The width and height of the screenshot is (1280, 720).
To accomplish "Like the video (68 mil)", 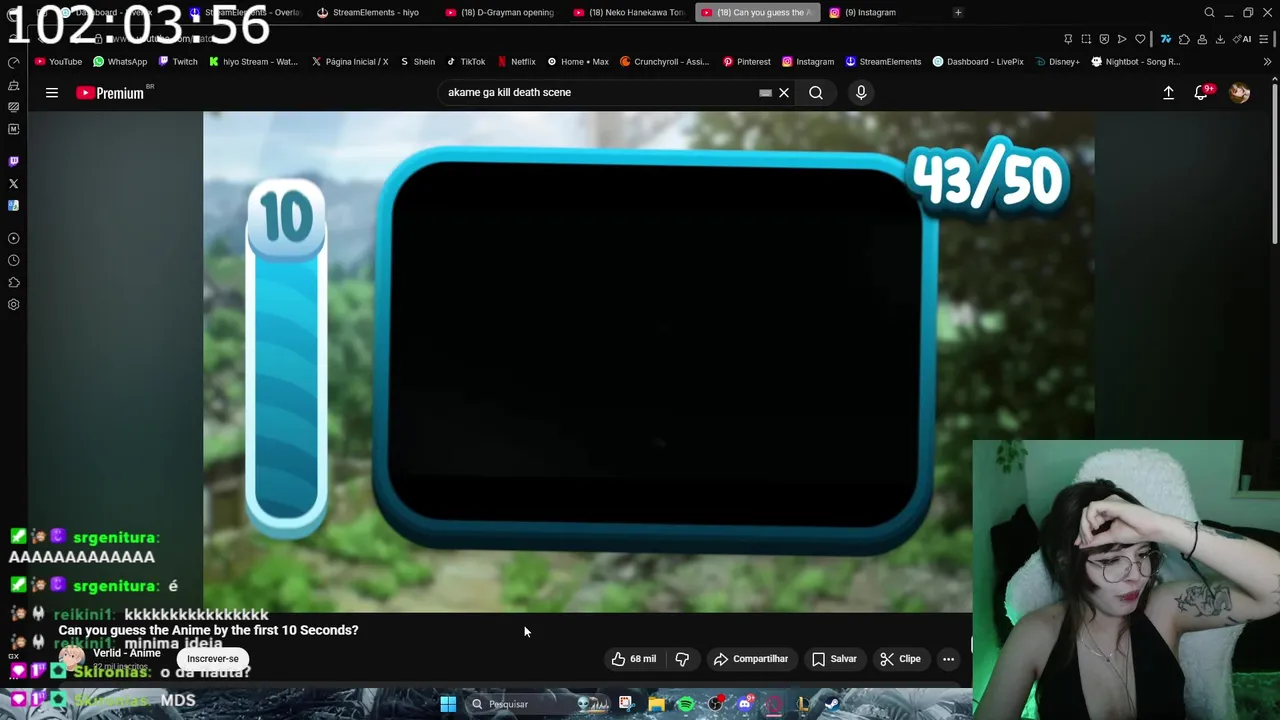I will point(634,659).
